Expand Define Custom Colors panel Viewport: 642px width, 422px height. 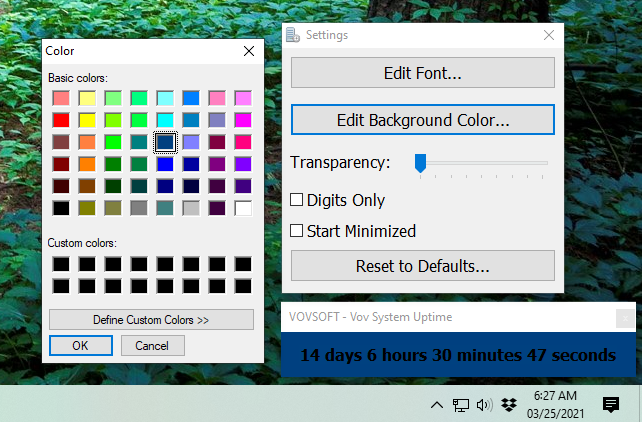(x=151, y=319)
